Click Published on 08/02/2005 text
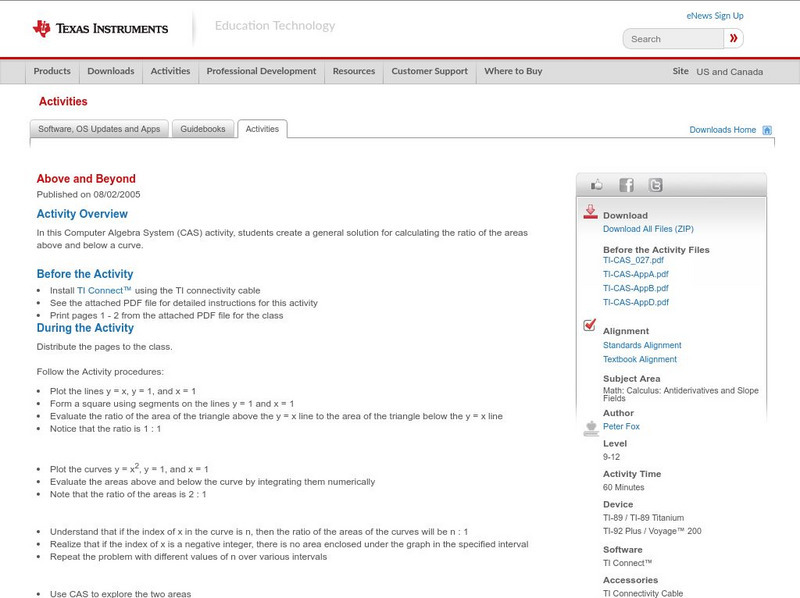Image resolution: width=800 pixels, height=598 pixels. [88, 194]
